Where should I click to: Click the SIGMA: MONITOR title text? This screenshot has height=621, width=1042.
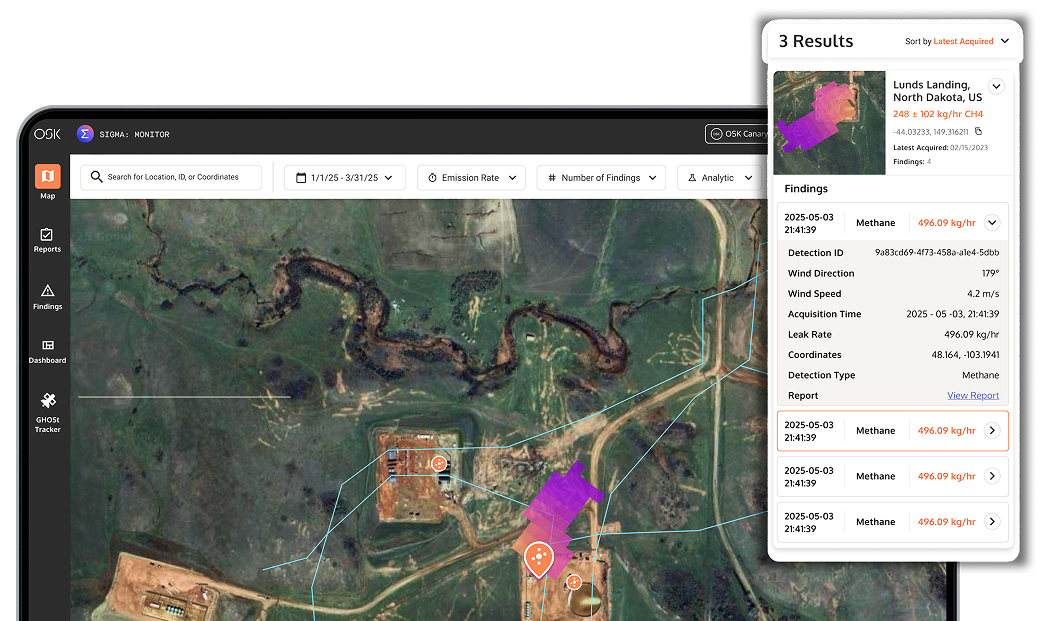(134, 134)
